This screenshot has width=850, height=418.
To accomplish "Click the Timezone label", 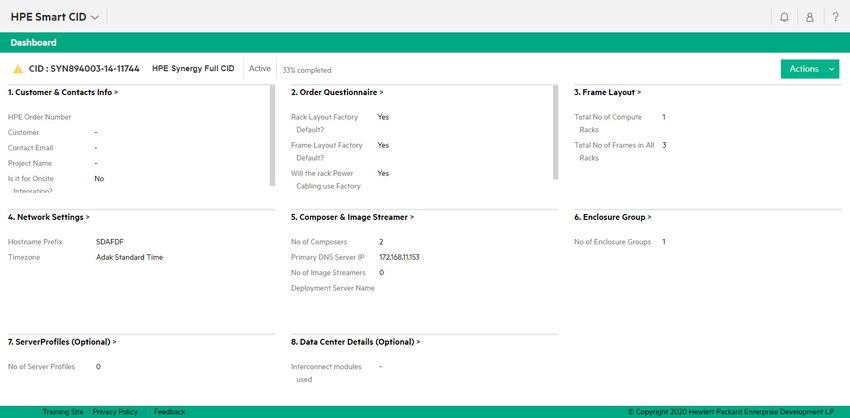I will 24,257.
